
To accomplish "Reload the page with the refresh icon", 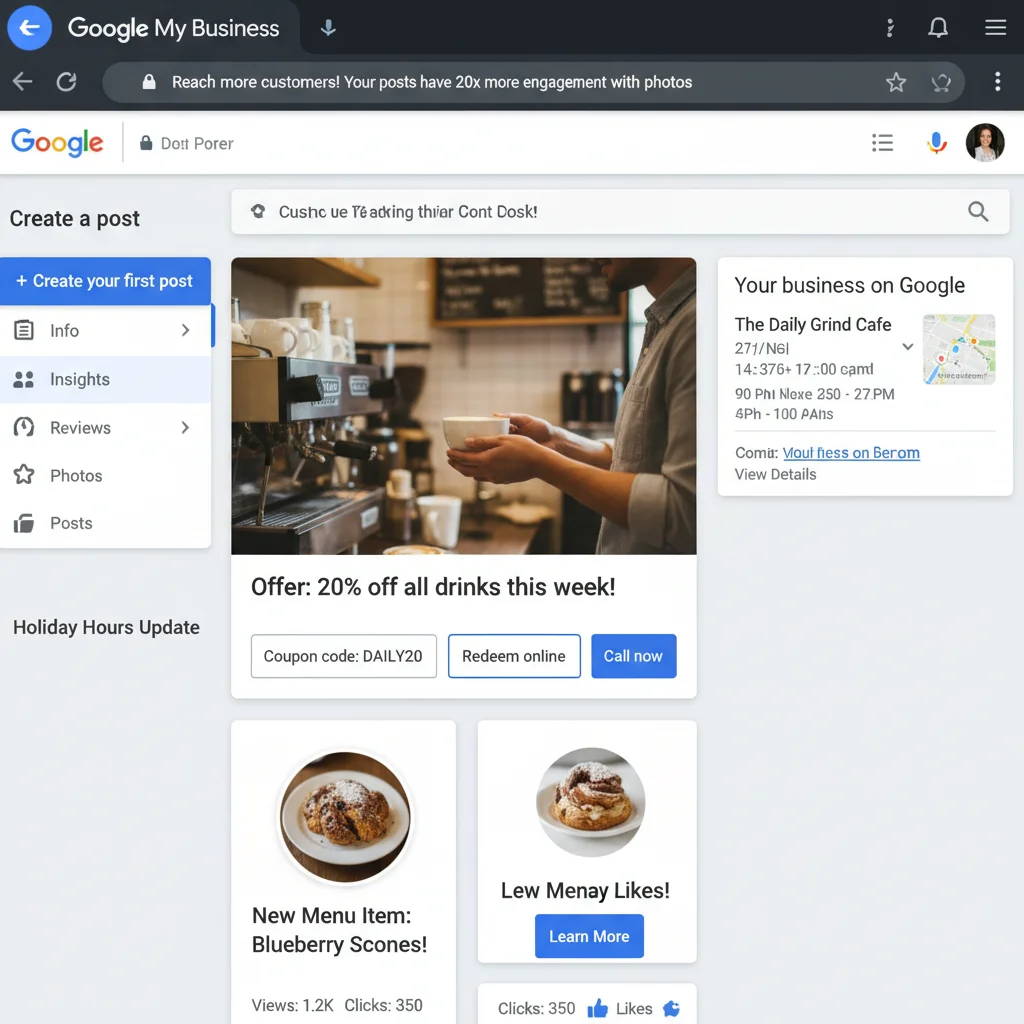I will tap(66, 82).
